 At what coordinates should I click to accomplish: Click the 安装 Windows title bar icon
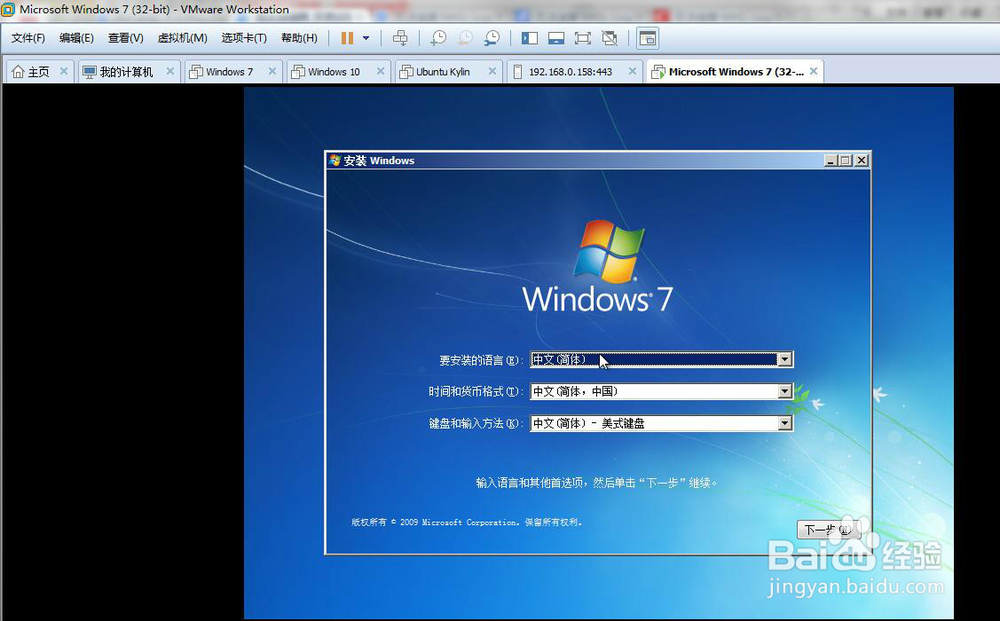tap(335, 161)
